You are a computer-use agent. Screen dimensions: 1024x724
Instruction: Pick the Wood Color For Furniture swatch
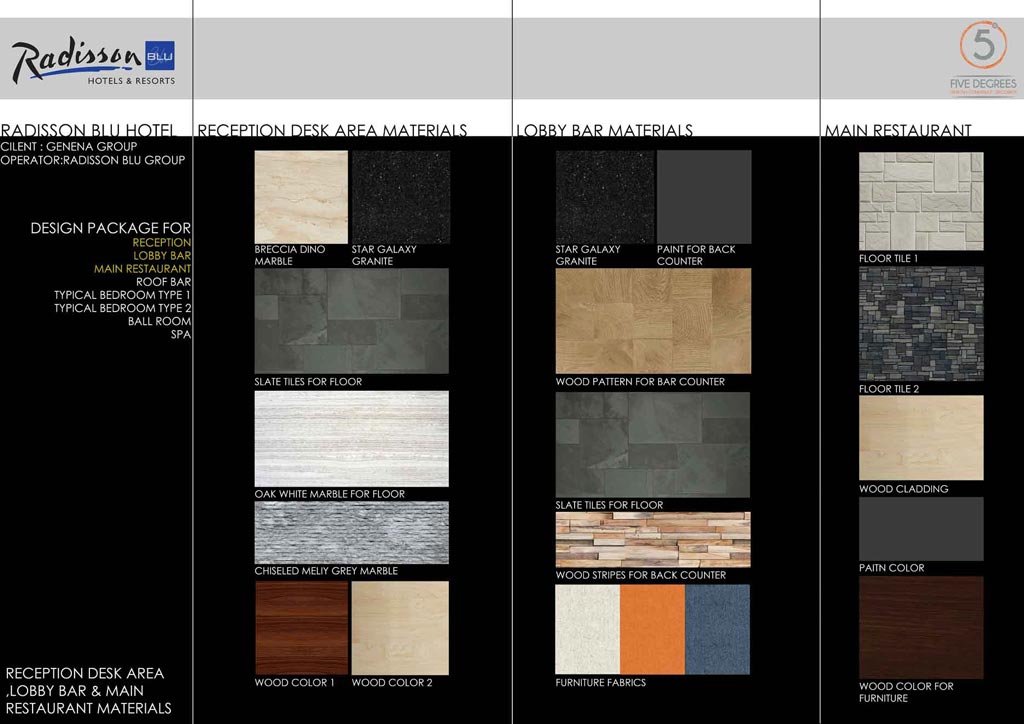(x=921, y=627)
